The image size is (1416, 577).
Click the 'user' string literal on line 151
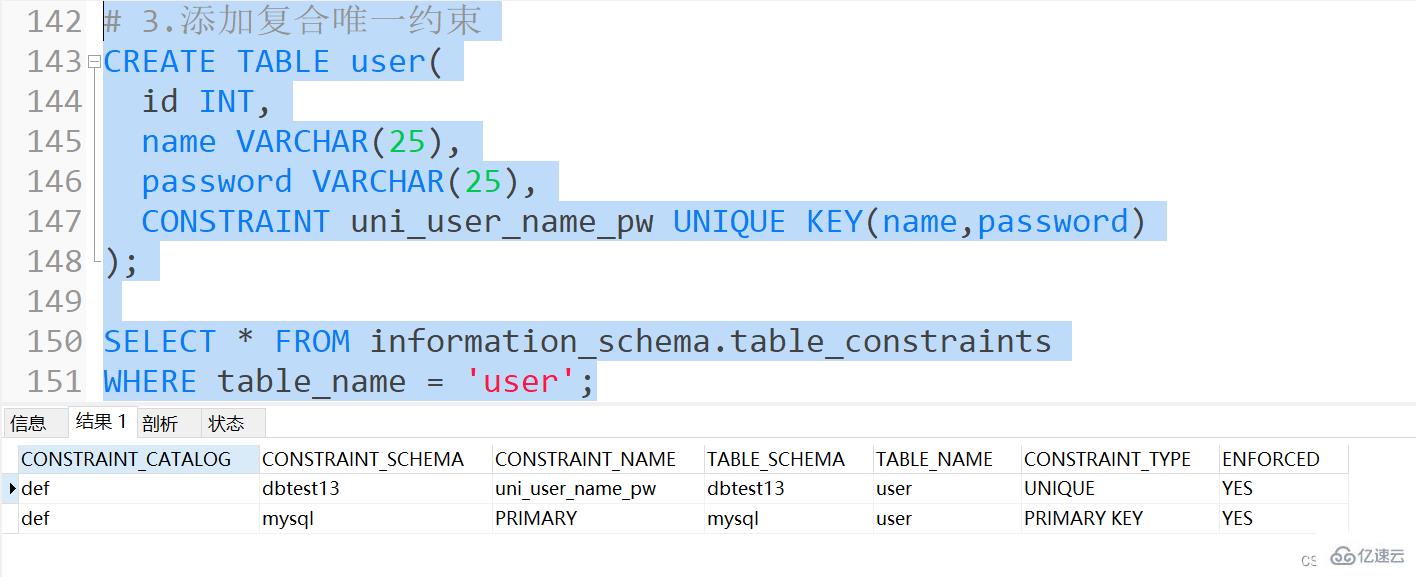pyautogui.click(x=520, y=381)
